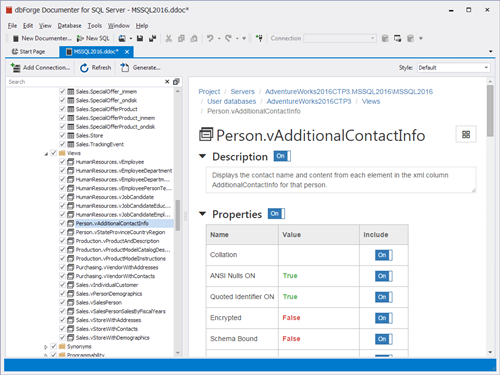Click the Undo arrow icon
The height and width of the screenshot is (375, 500).
point(210,38)
